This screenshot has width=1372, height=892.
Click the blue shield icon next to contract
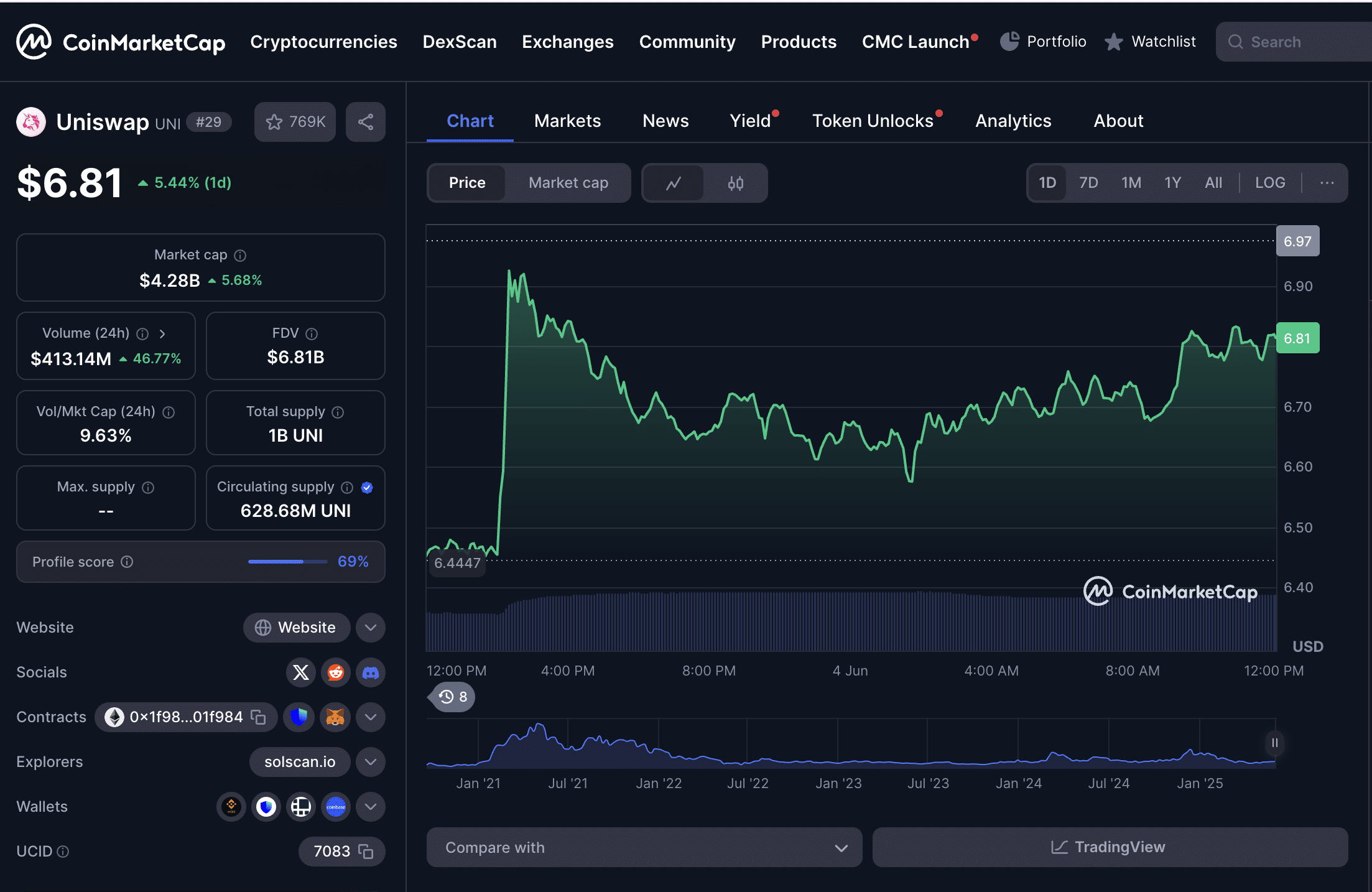click(299, 717)
